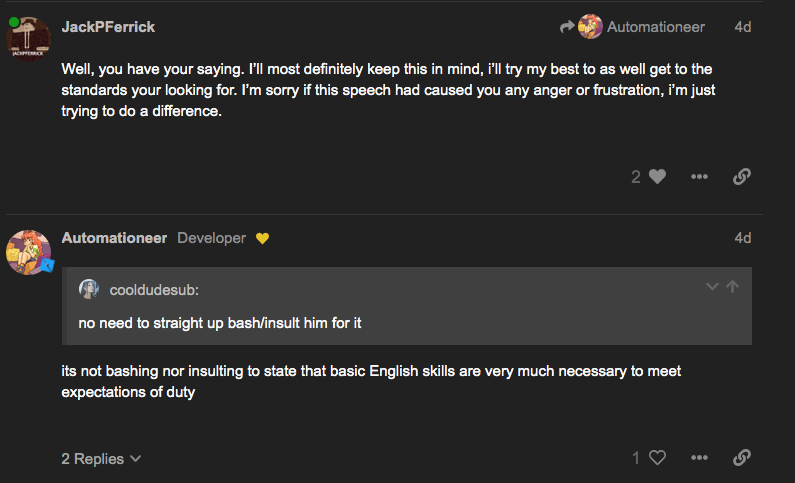This screenshot has width=795, height=483.
Task: Show who liked JackPFerrick's post count
Action: point(636,177)
